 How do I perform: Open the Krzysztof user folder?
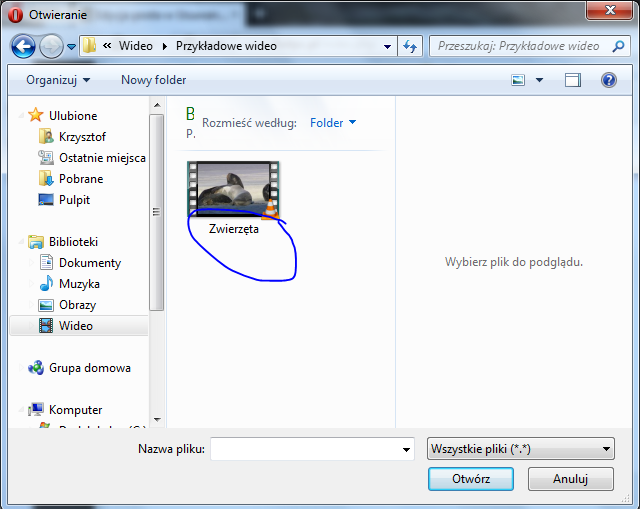[82, 137]
